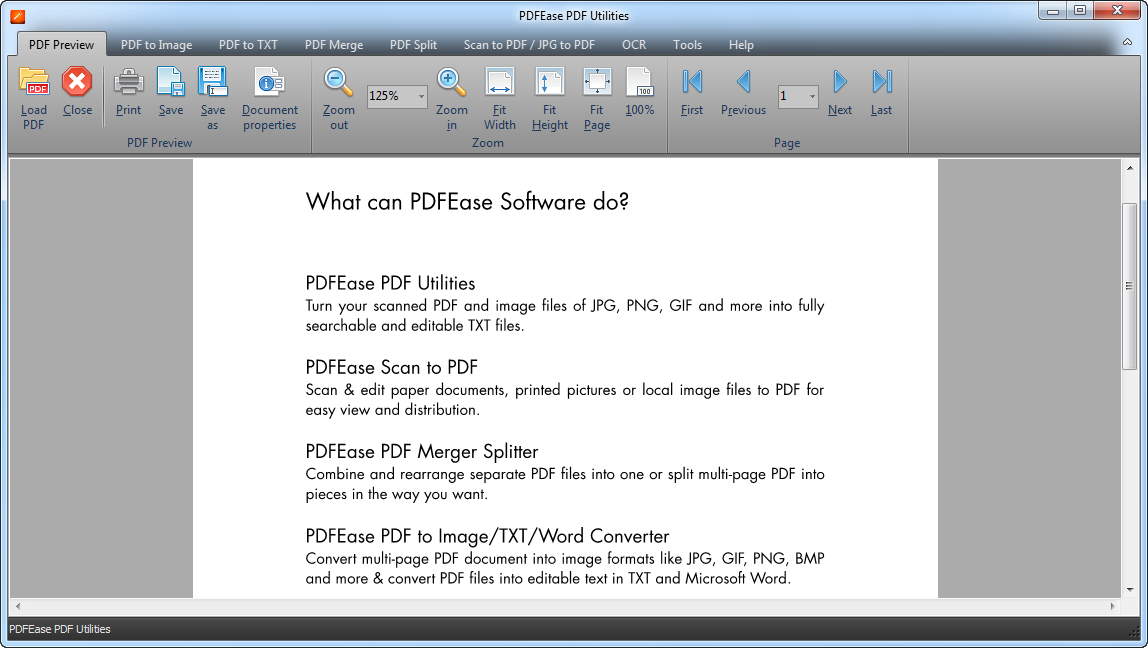Close the current PDF with red X icon
Viewport: 1148px width, 648px height.
pyautogui.click(x=77, y=81)
